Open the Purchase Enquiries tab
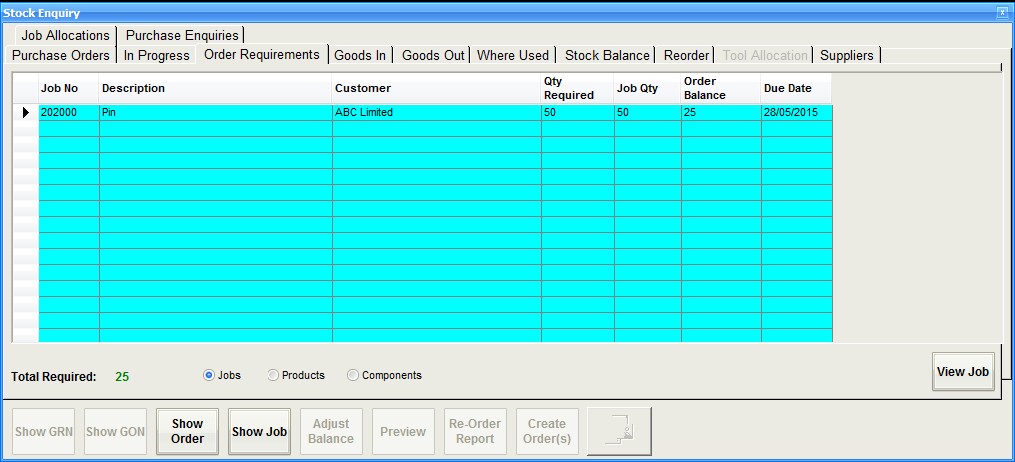 coord(182,35)
